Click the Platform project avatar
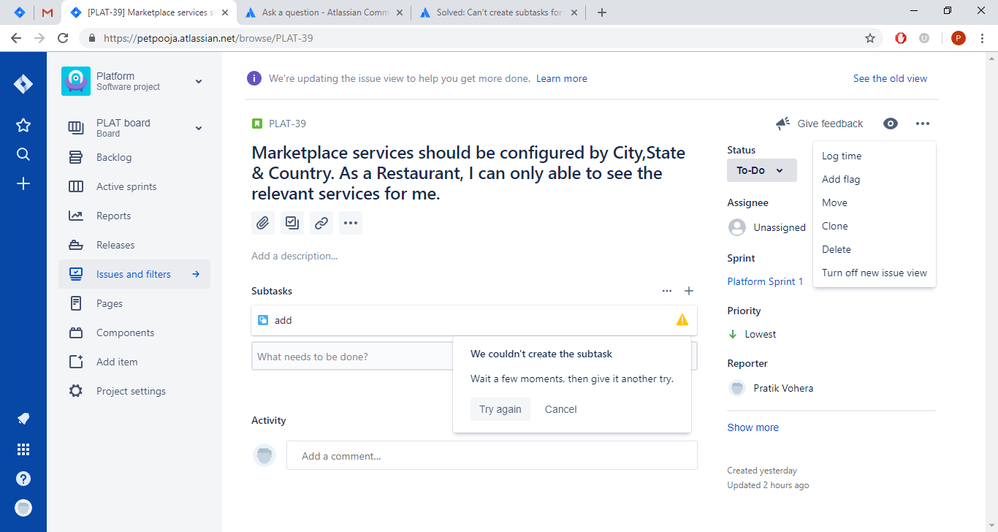998x532 pixels. pyautogui.click(x=76, y=81)
